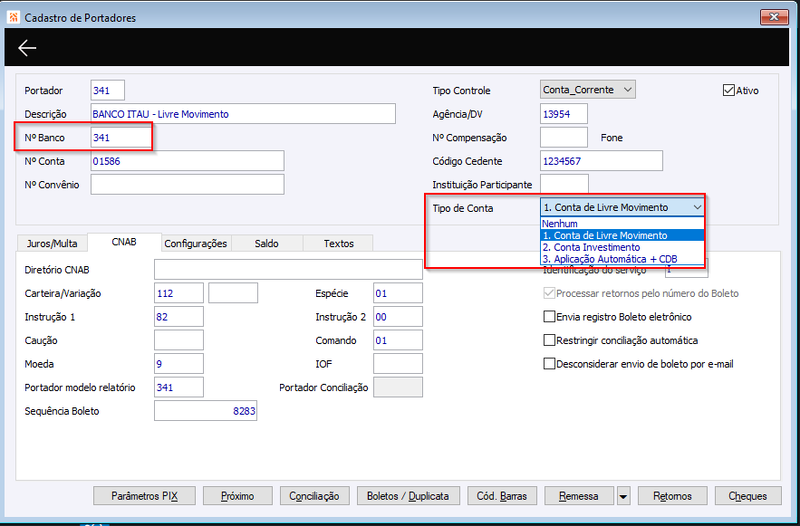The height and width of the screenshot is (526, 800).
Task: Edit the Nº Conta field
Action: point(187,161)
